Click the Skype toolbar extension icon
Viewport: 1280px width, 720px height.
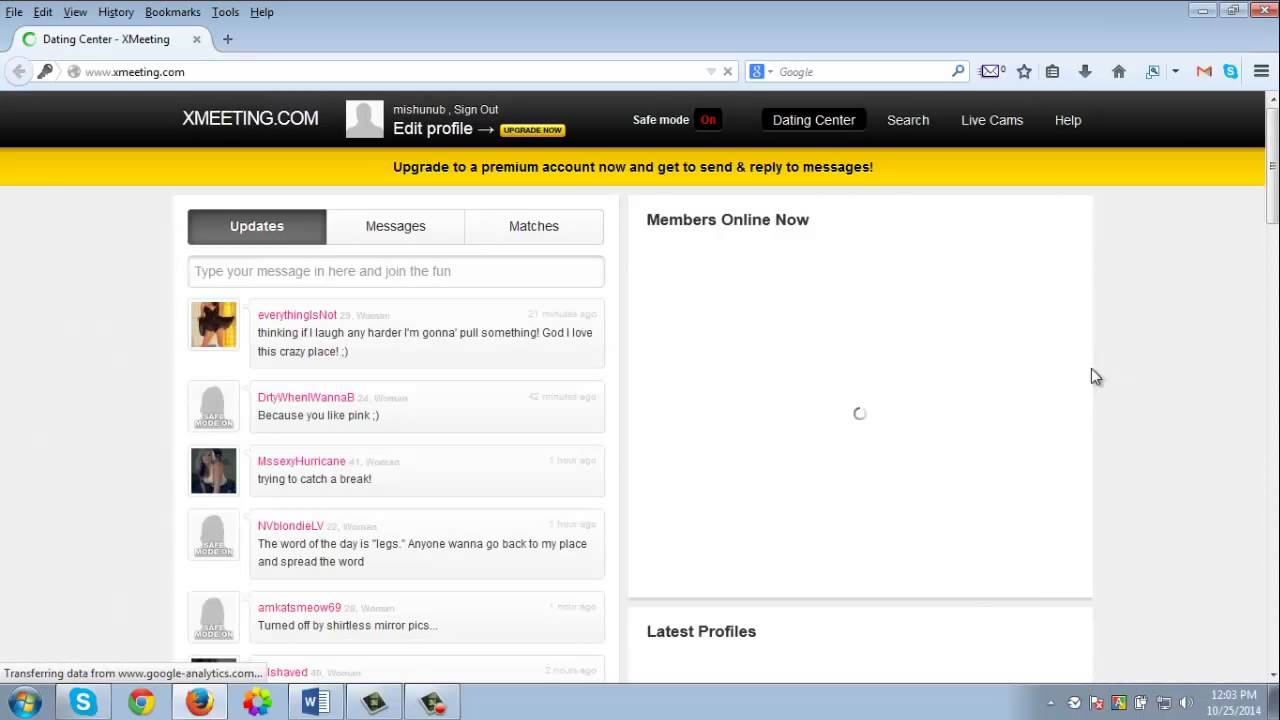[1231, 72]
